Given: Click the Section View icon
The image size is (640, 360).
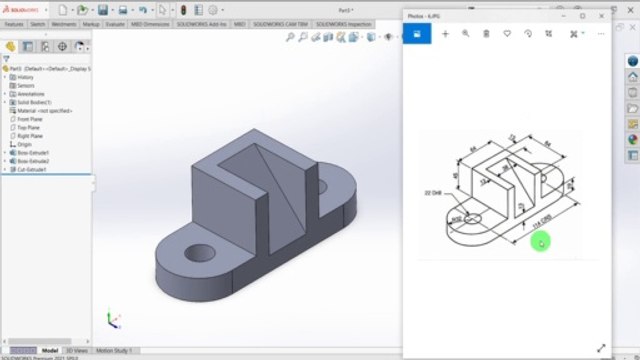Looking at the screenshot, I should 328,37.
